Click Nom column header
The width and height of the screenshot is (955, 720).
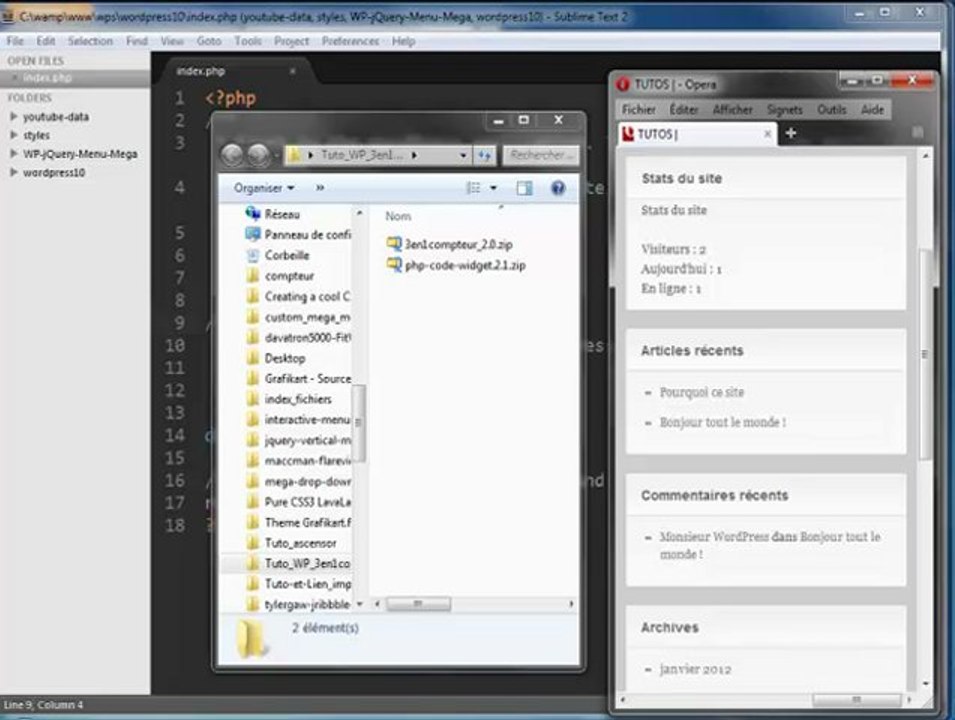[398, 216]
